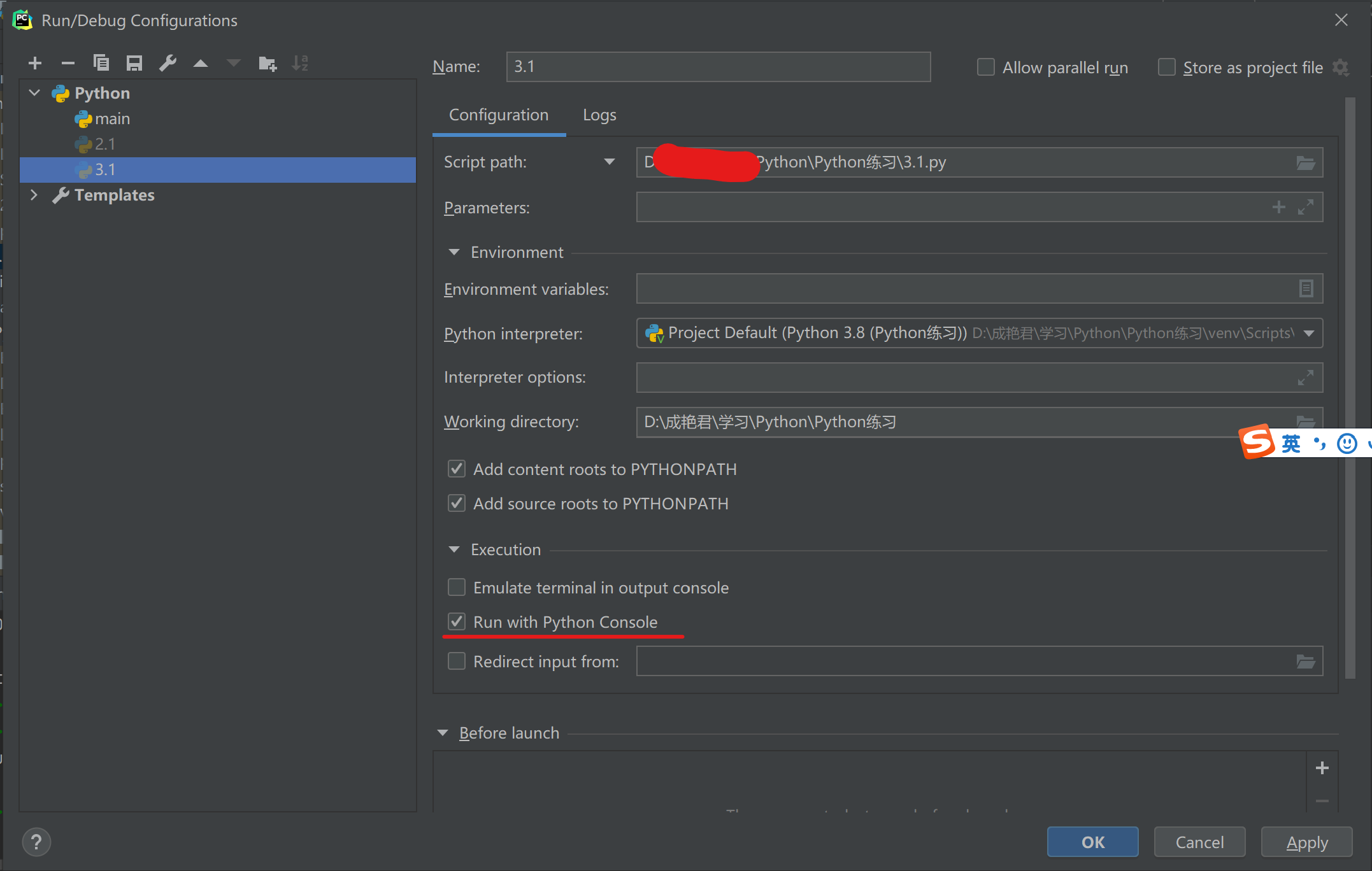The image size is (1372, 871).
Task: Click into the Name input field
Action: click(718, 67)
